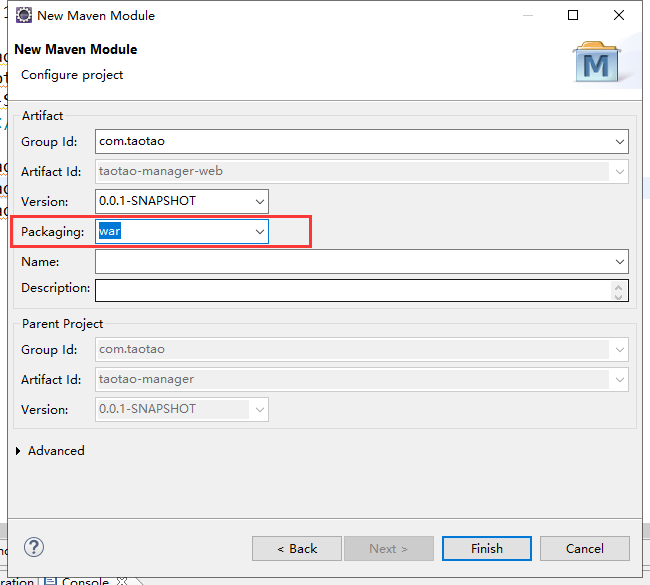Screen dimensions: 650x585
Task: Go back with the Back button
Action: [x=297, y=549]
